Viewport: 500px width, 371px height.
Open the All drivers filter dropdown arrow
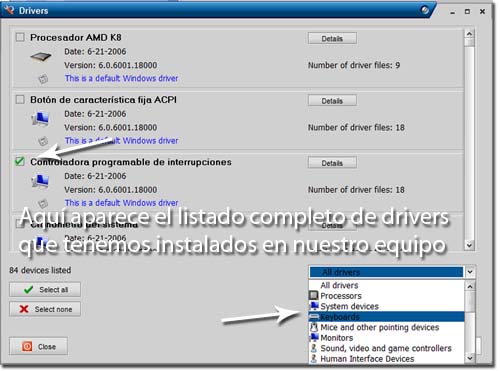tap(470, 272)
